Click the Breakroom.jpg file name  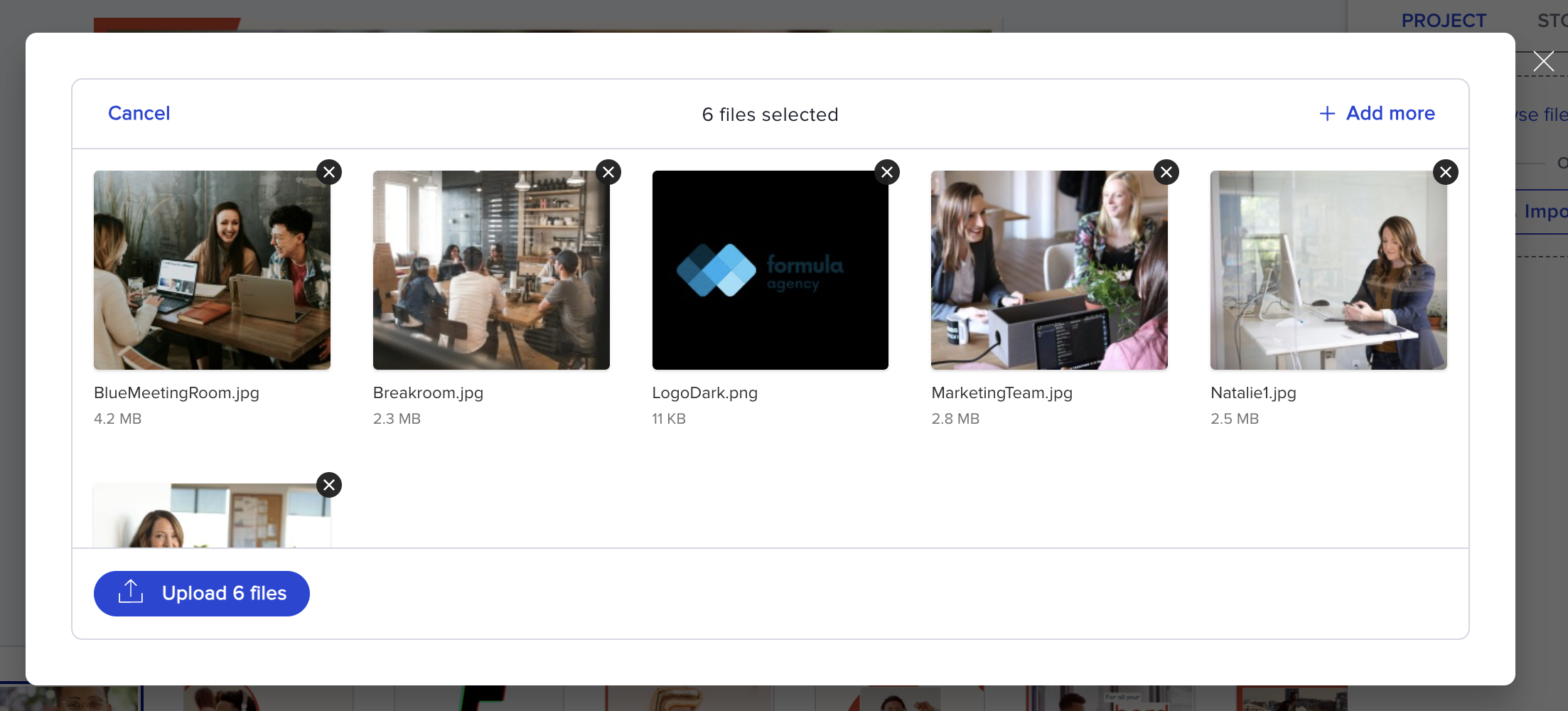coord(428,393)
